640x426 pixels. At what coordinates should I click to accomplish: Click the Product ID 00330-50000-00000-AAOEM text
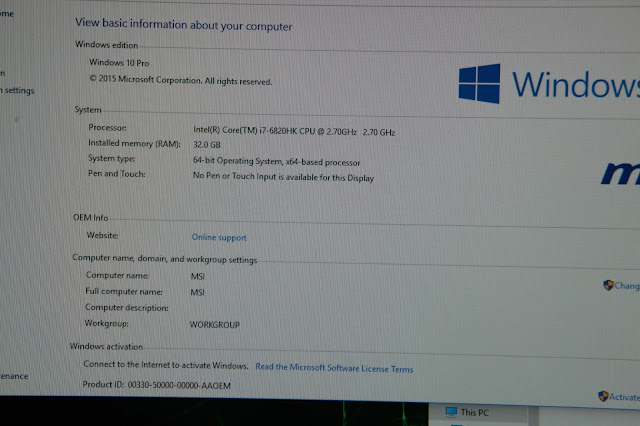(x=157, y=385)
